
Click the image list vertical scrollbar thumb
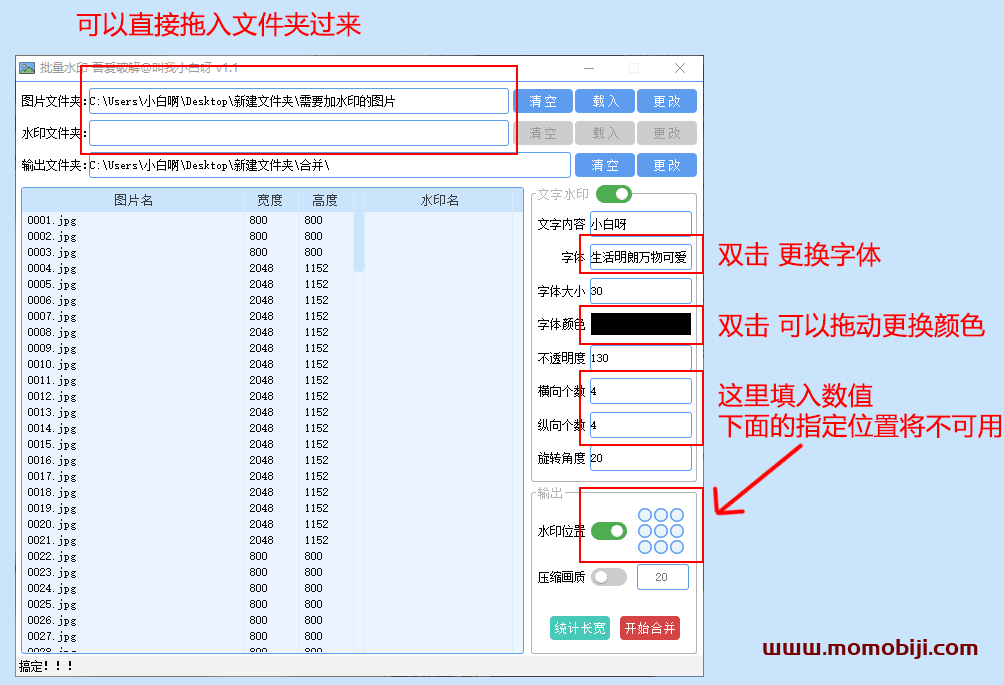(x=359, y=242)
